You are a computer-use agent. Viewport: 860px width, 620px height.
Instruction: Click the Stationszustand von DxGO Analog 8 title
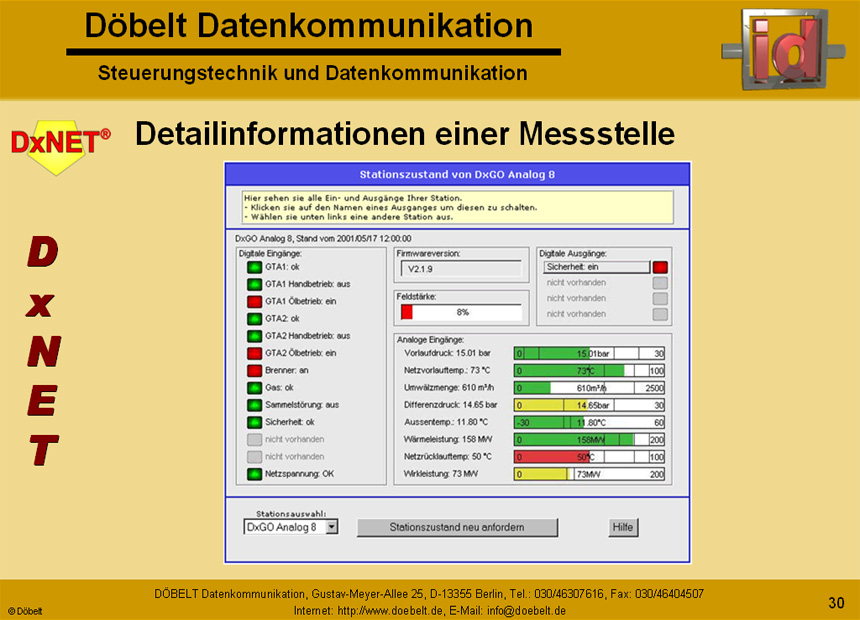pyautogui.click(x=457, y=174)
